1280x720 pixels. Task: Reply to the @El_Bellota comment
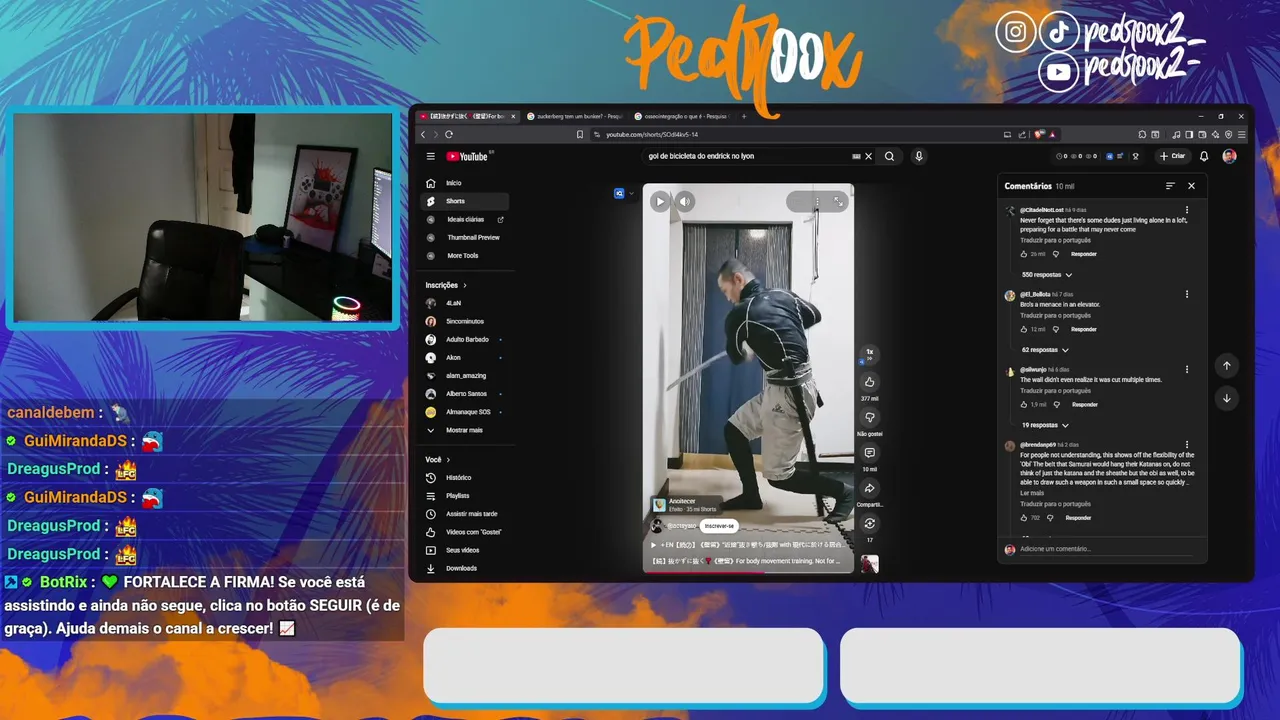[1084, 329]
